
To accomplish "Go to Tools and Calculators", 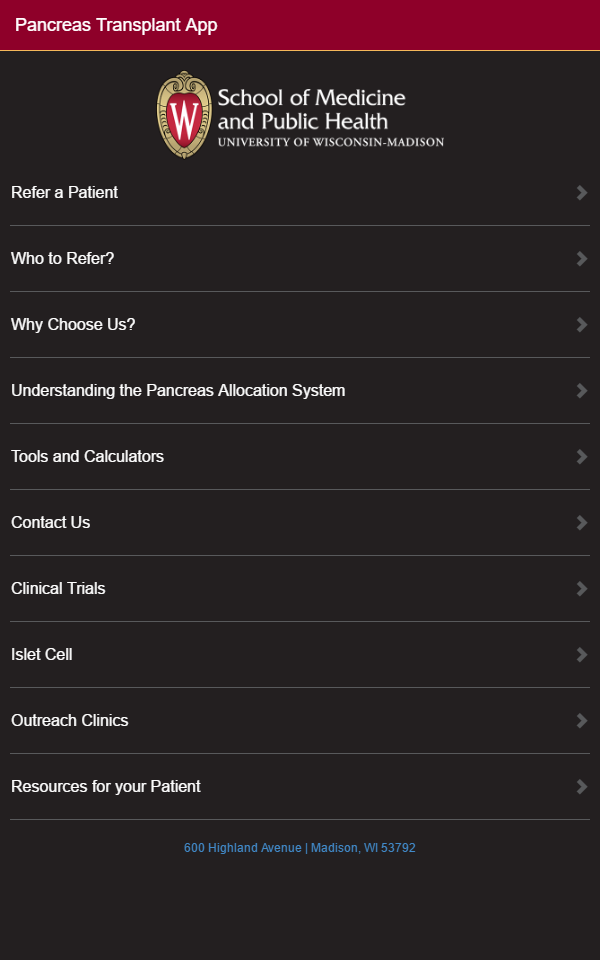I will pos(88,457).
